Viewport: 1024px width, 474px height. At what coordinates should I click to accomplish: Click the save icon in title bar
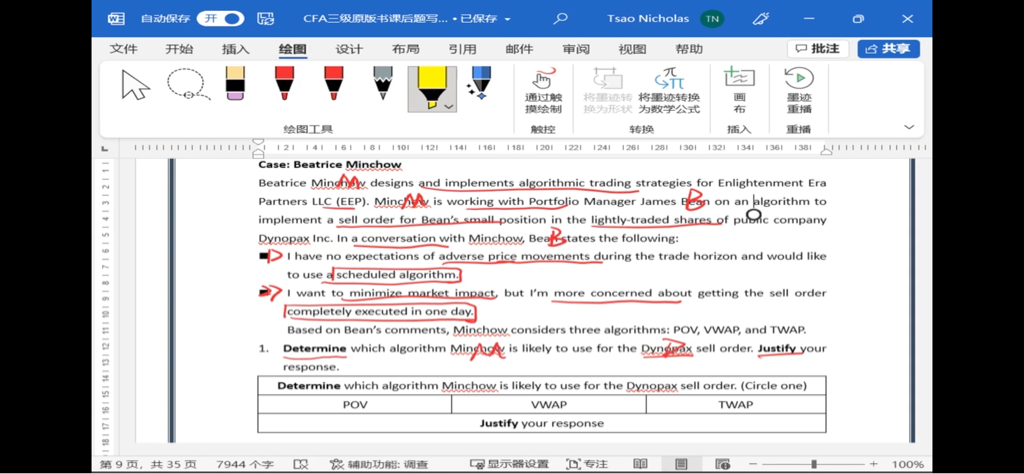265,18
